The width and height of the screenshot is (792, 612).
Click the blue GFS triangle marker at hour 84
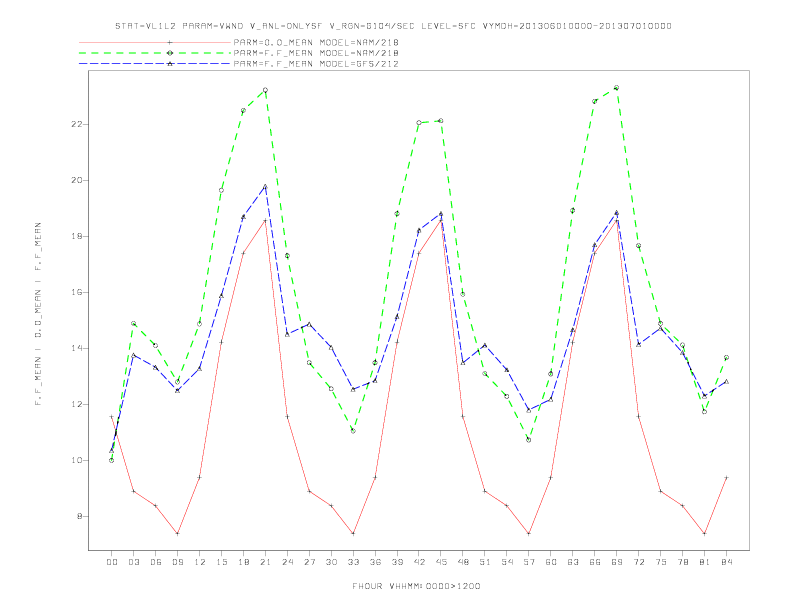[727, 382]
